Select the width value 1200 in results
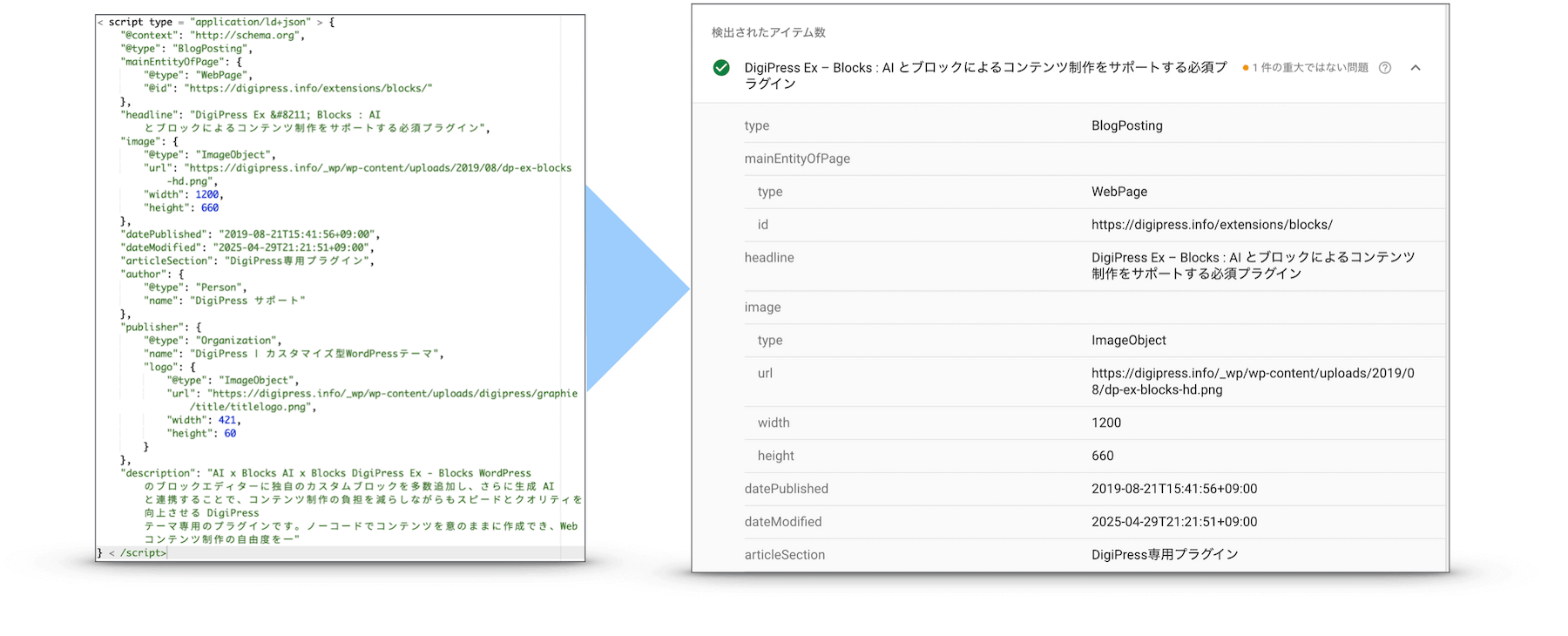The height and width of the screenshot is (636, 1568). point(1106,423)
